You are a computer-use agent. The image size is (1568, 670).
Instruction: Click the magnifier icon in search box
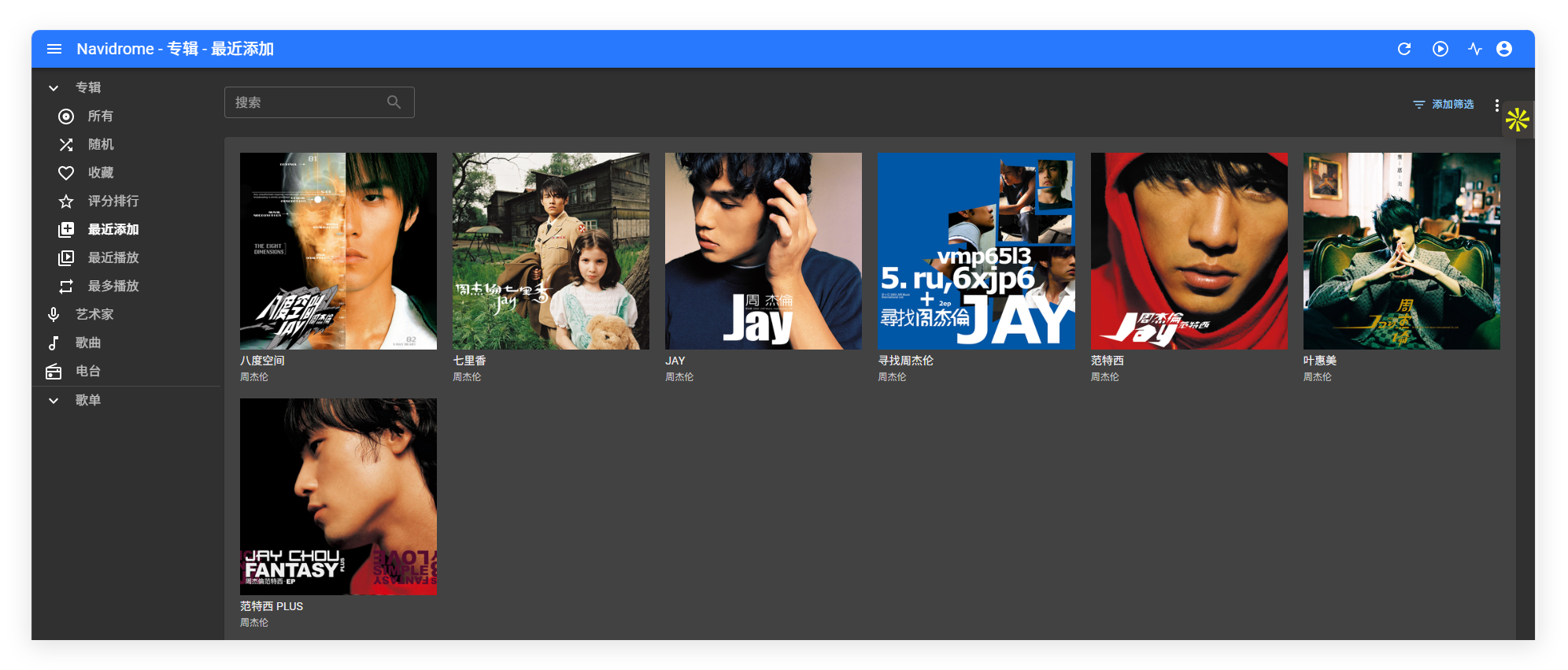pos(394,102)
